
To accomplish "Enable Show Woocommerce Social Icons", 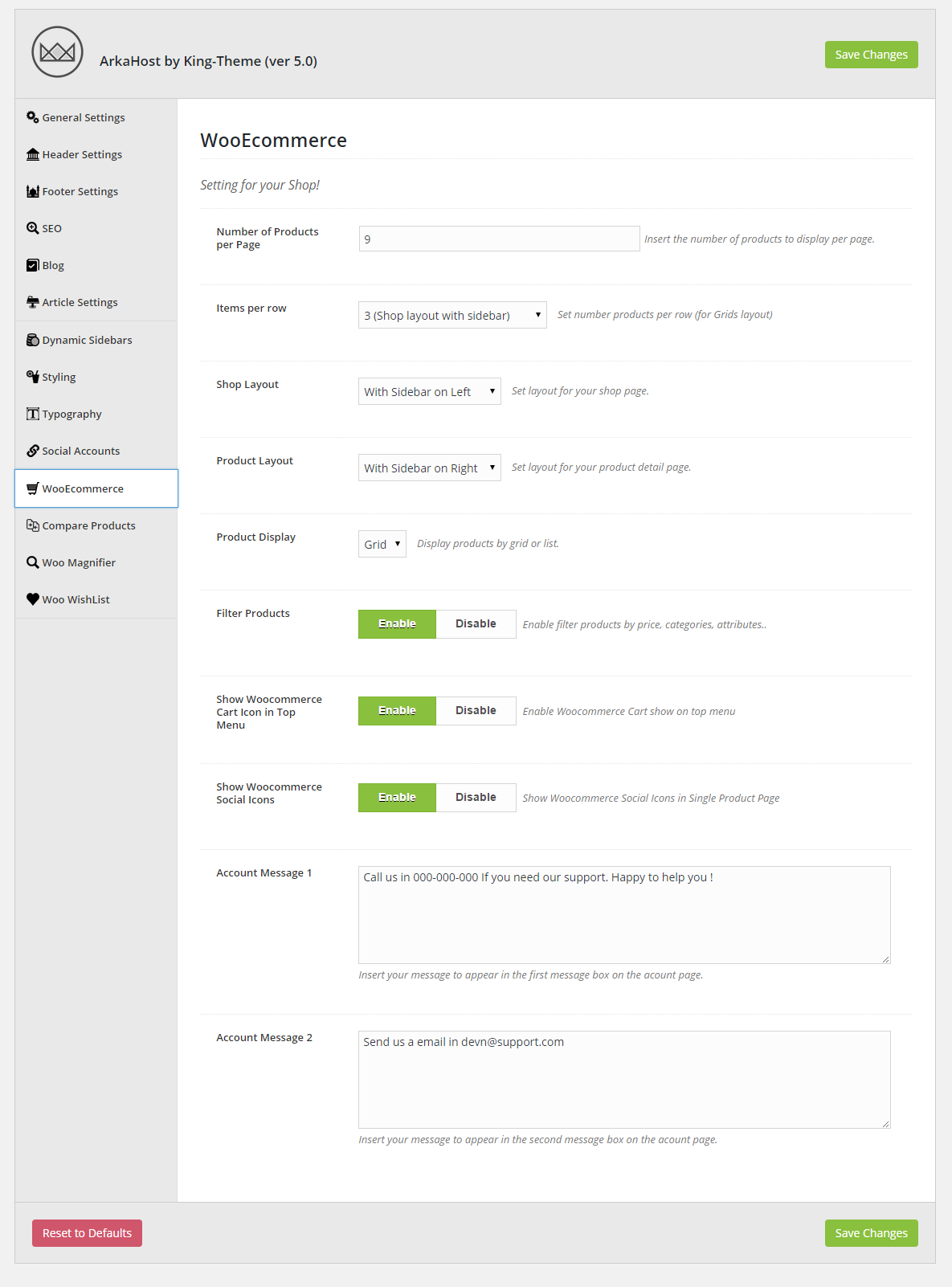I will click(397, 798).
